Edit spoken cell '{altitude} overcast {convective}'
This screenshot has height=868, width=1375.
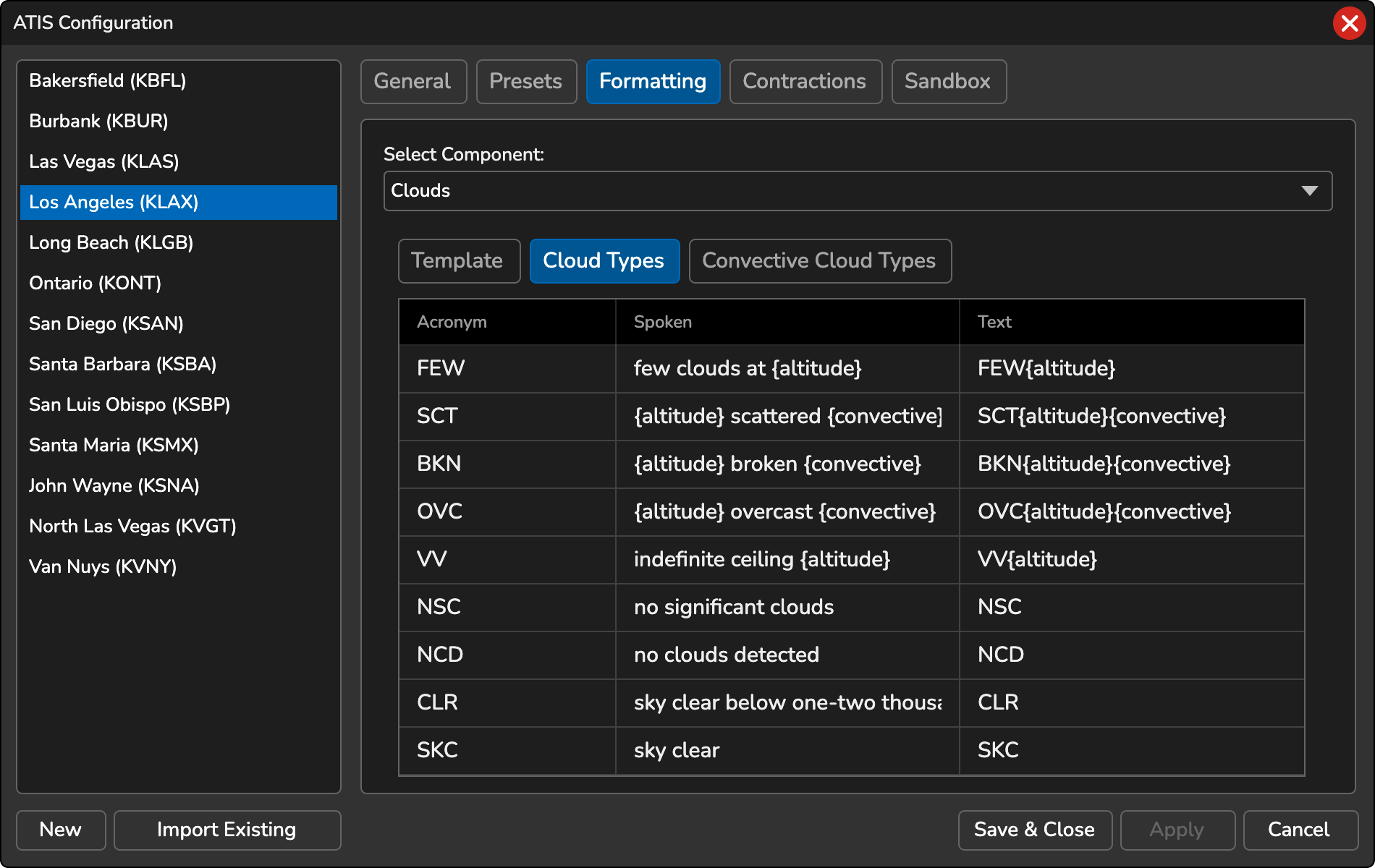pos(787,512)
